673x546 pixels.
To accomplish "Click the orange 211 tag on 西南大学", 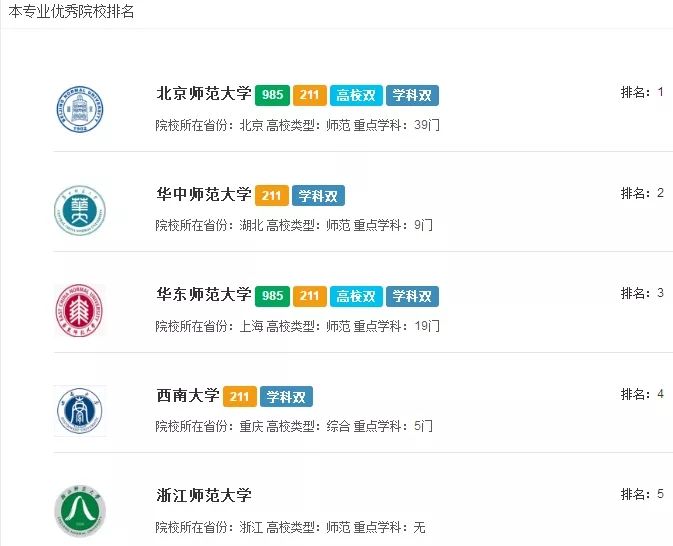I will pos(239,396).
